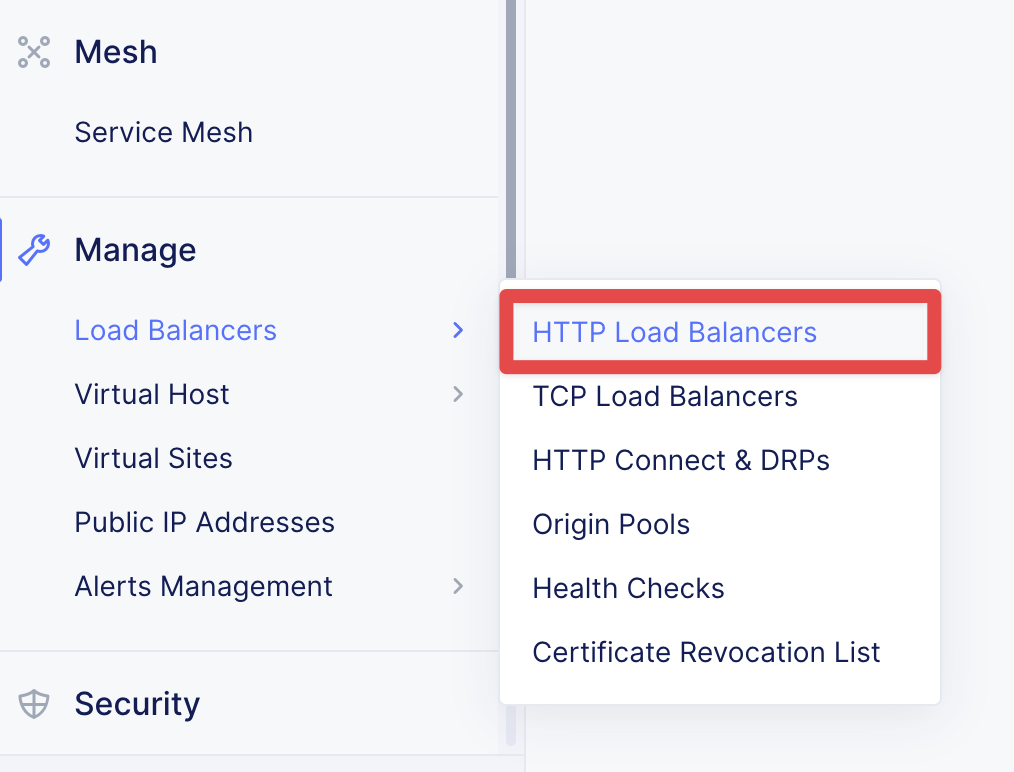The height and width of the screenshot is (772, 1014).
Task: Choose HTTP Load Balancers from the submenu
Action: 674,332
